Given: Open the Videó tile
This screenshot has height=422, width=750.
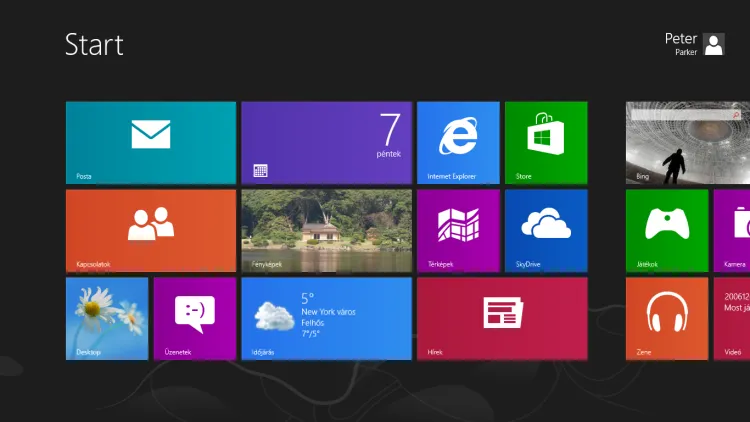Looking at the screenshot, I should [732, 318].
